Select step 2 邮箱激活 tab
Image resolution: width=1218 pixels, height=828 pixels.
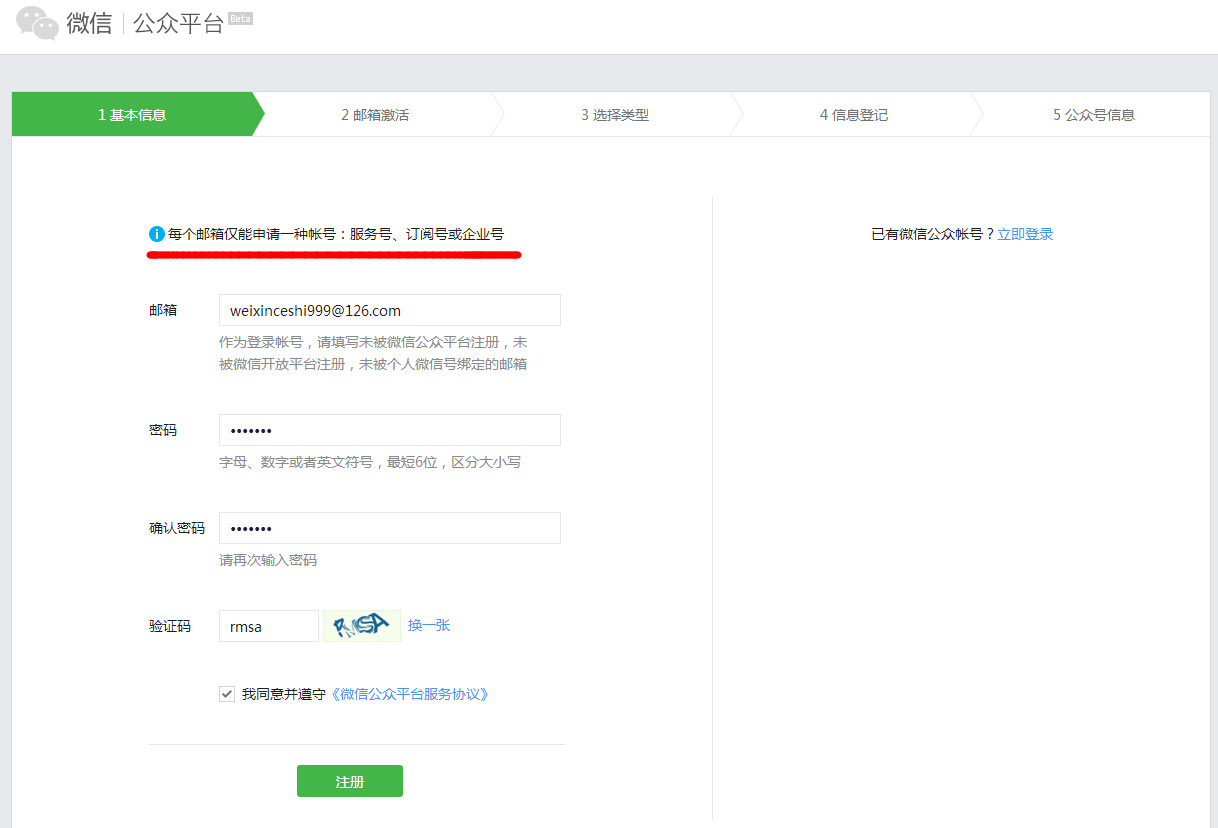click(375, 115)
